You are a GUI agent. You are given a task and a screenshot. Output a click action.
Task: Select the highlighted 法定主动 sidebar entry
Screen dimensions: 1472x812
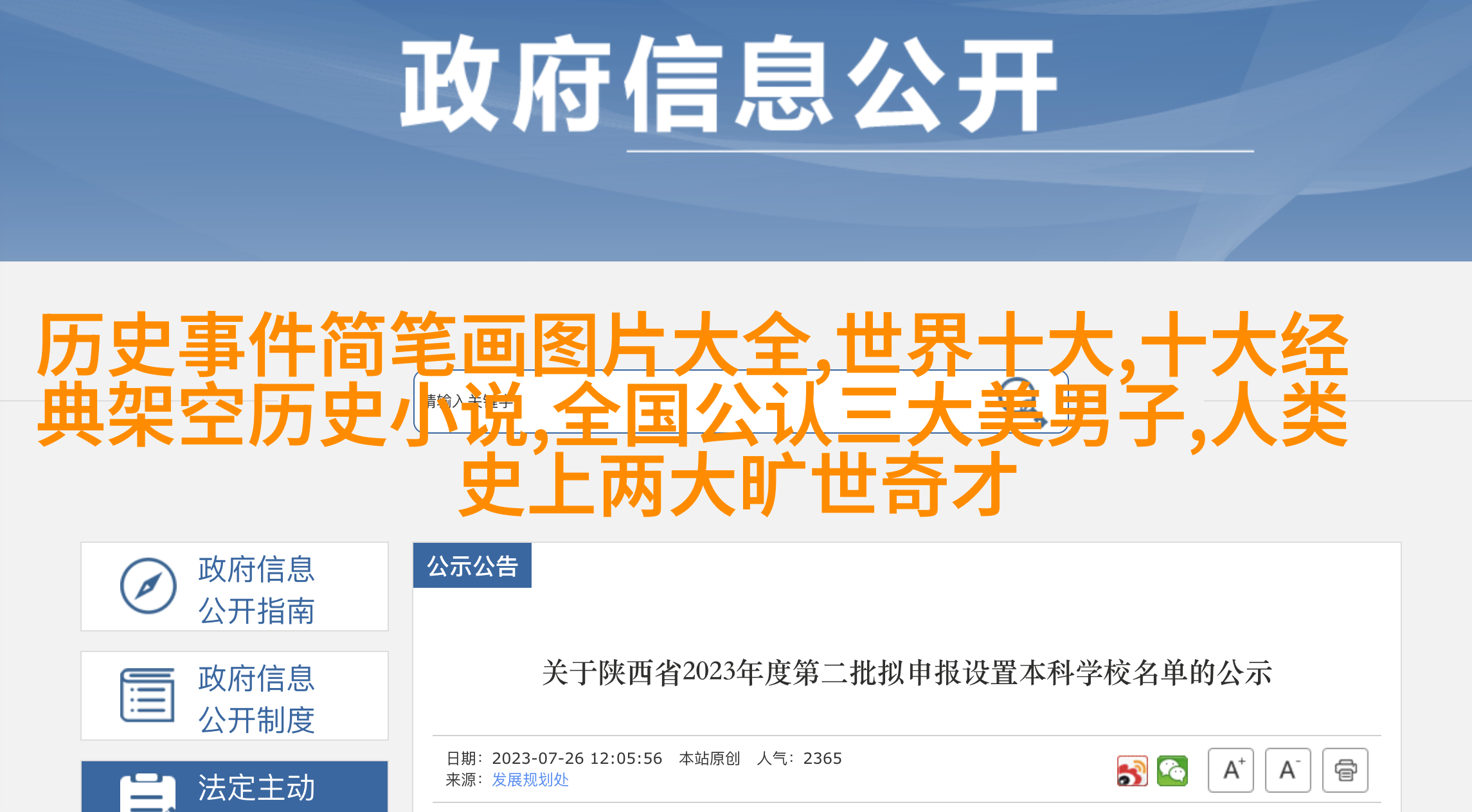point(235,786)
